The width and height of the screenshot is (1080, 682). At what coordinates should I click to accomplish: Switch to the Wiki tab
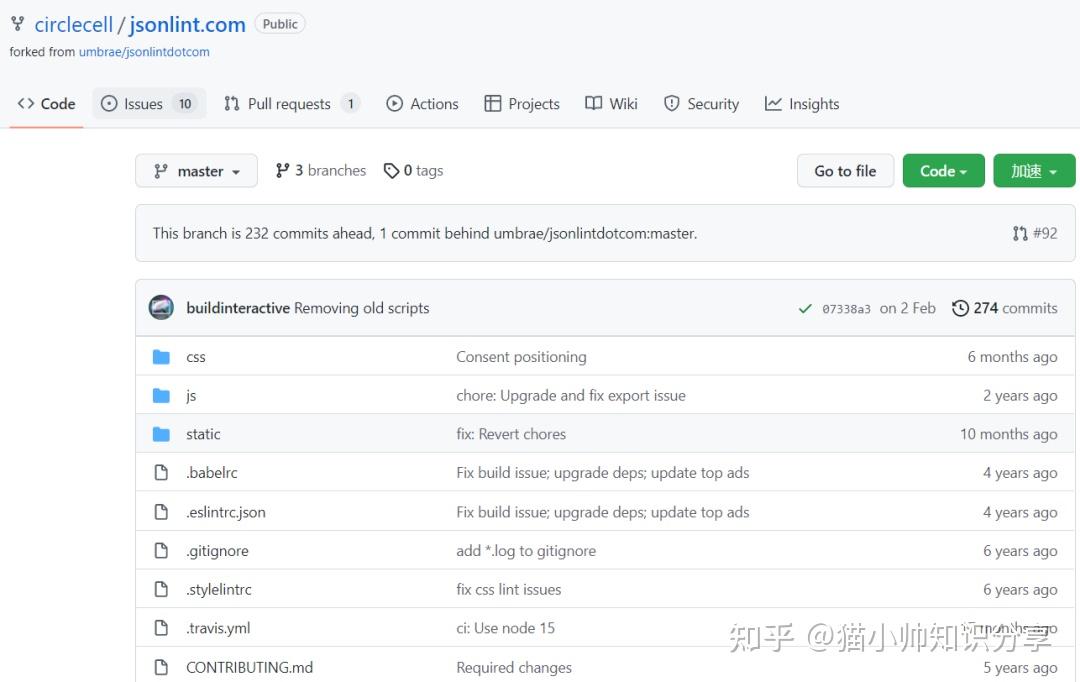(611, 104)
